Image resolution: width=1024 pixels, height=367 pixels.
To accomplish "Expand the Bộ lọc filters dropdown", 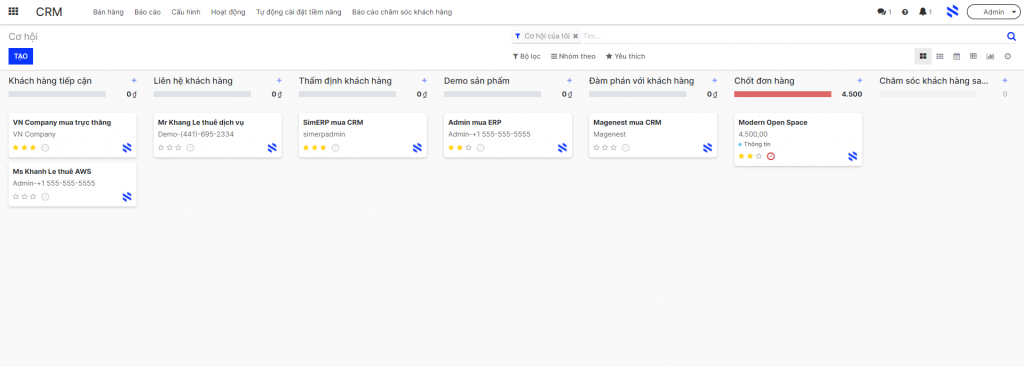I will tap(526, 56).
